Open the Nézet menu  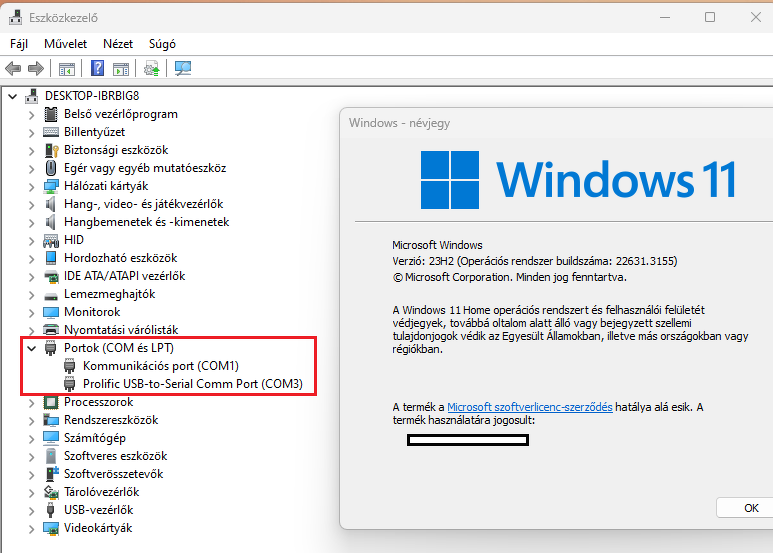point(118,44)
